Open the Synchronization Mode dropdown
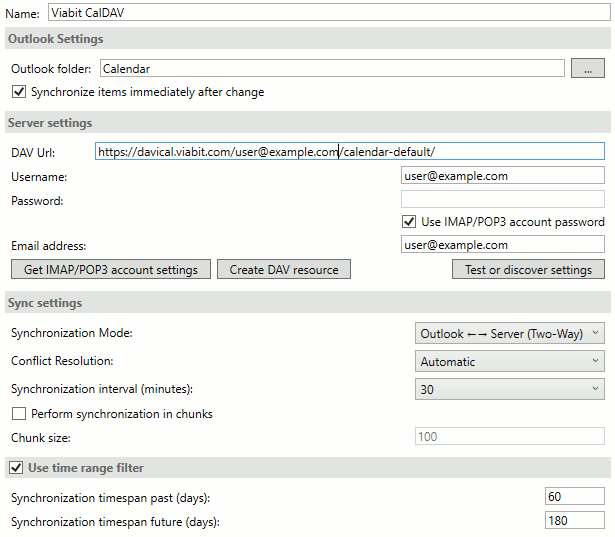Image resolution: width=615 pixels, height=537 pixels. coord(509,333)
